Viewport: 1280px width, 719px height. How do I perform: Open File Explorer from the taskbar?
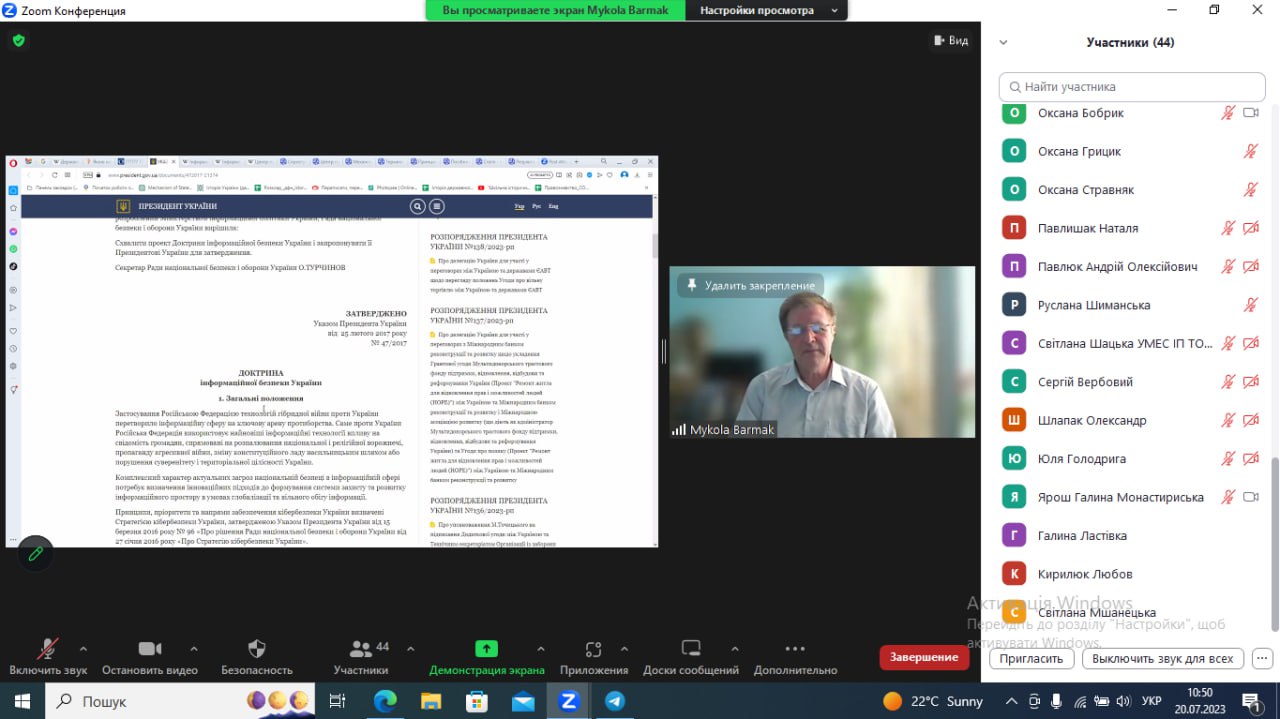pos(431,701)
